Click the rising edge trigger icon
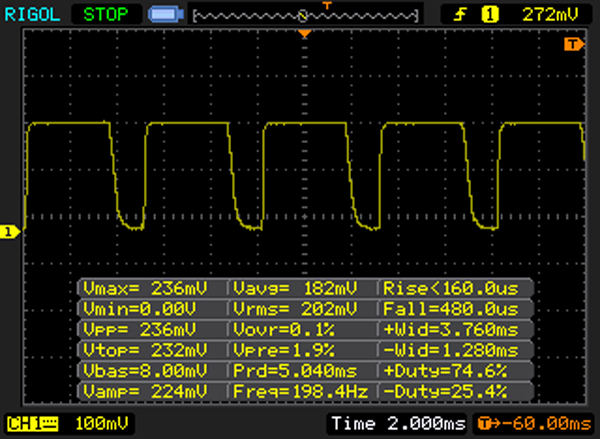Image resolution: width=600 pixels, height=439 pixels. point(460,15)
